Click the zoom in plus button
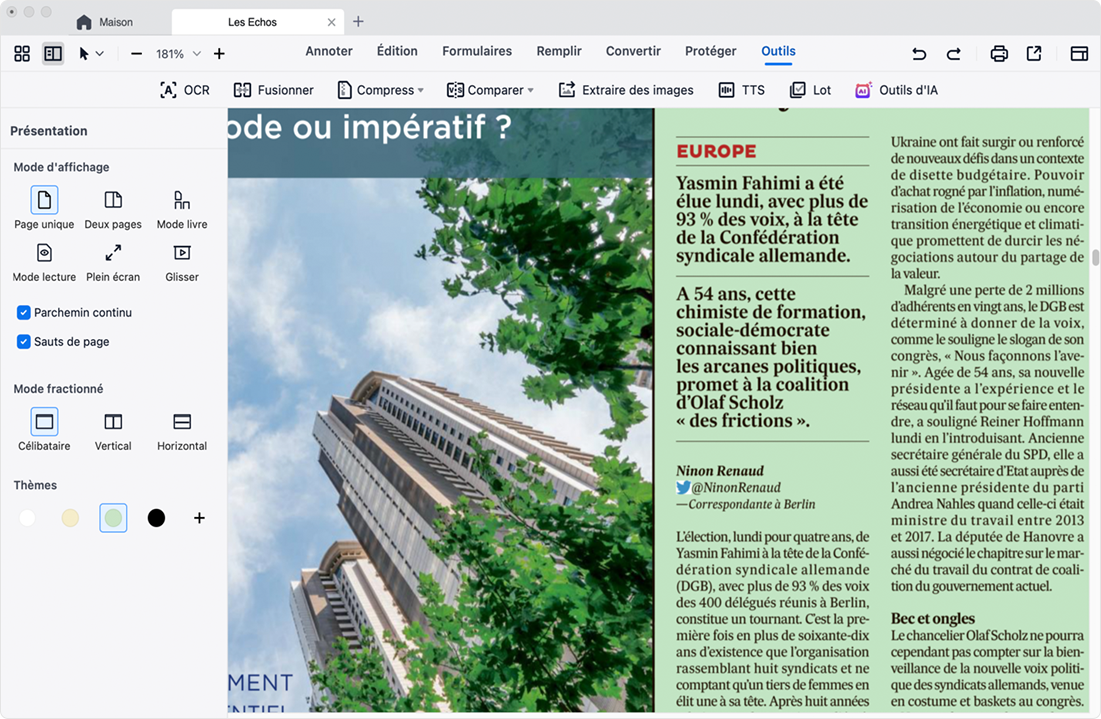 219,54
